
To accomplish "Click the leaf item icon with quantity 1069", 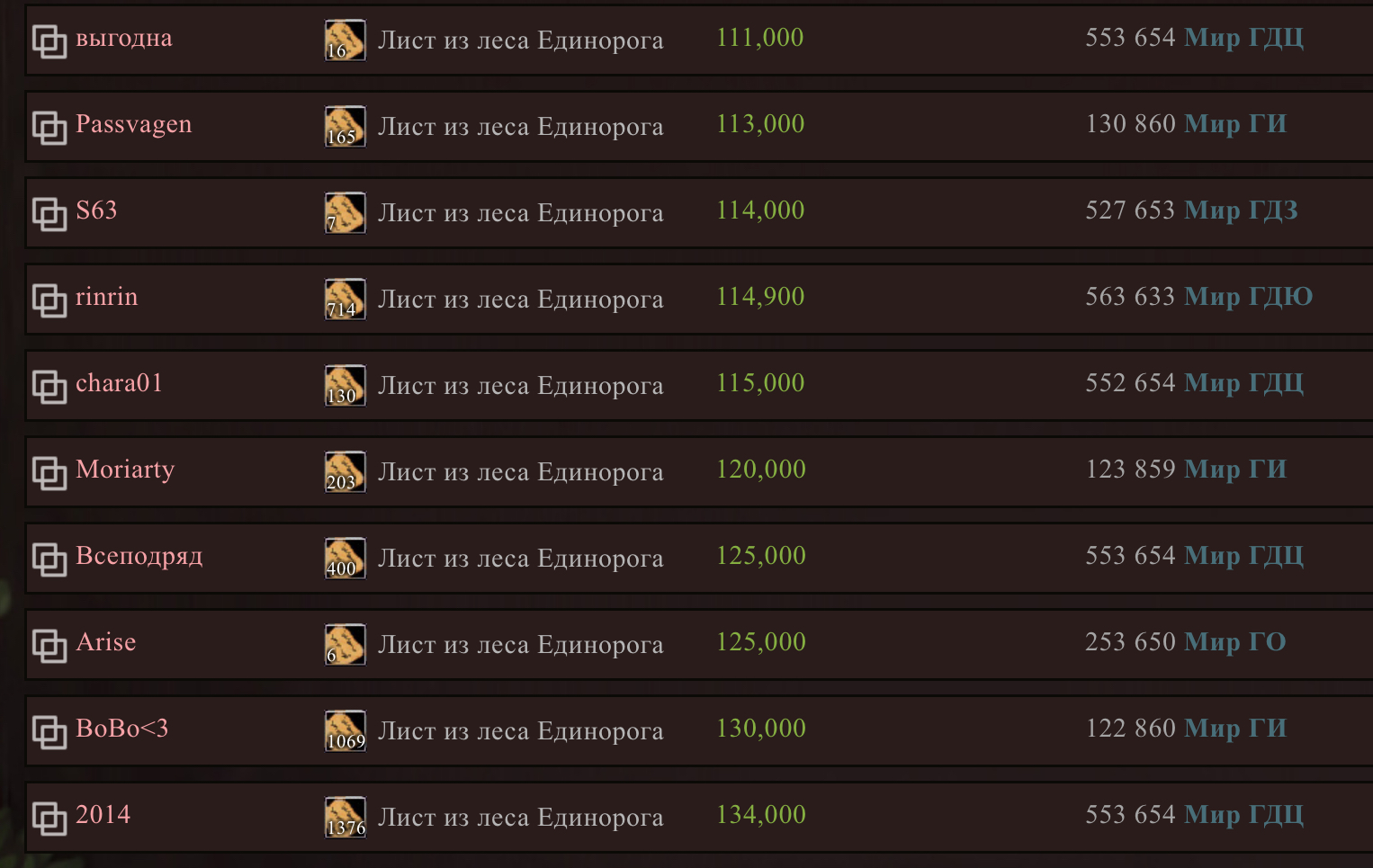I will (345, 730).
